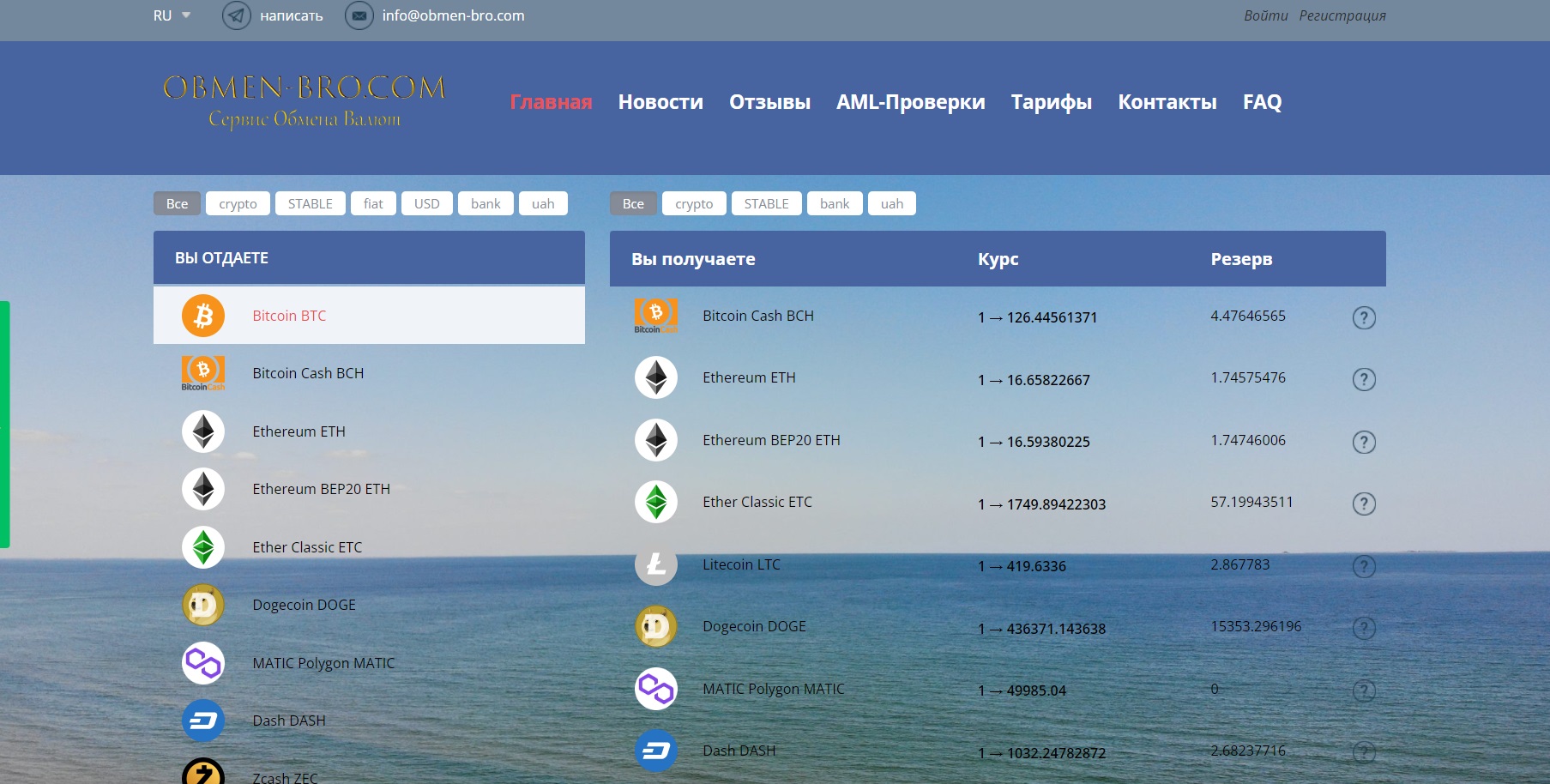Select fiat filter above give list

pyautogui.click(x=373, y=203)
